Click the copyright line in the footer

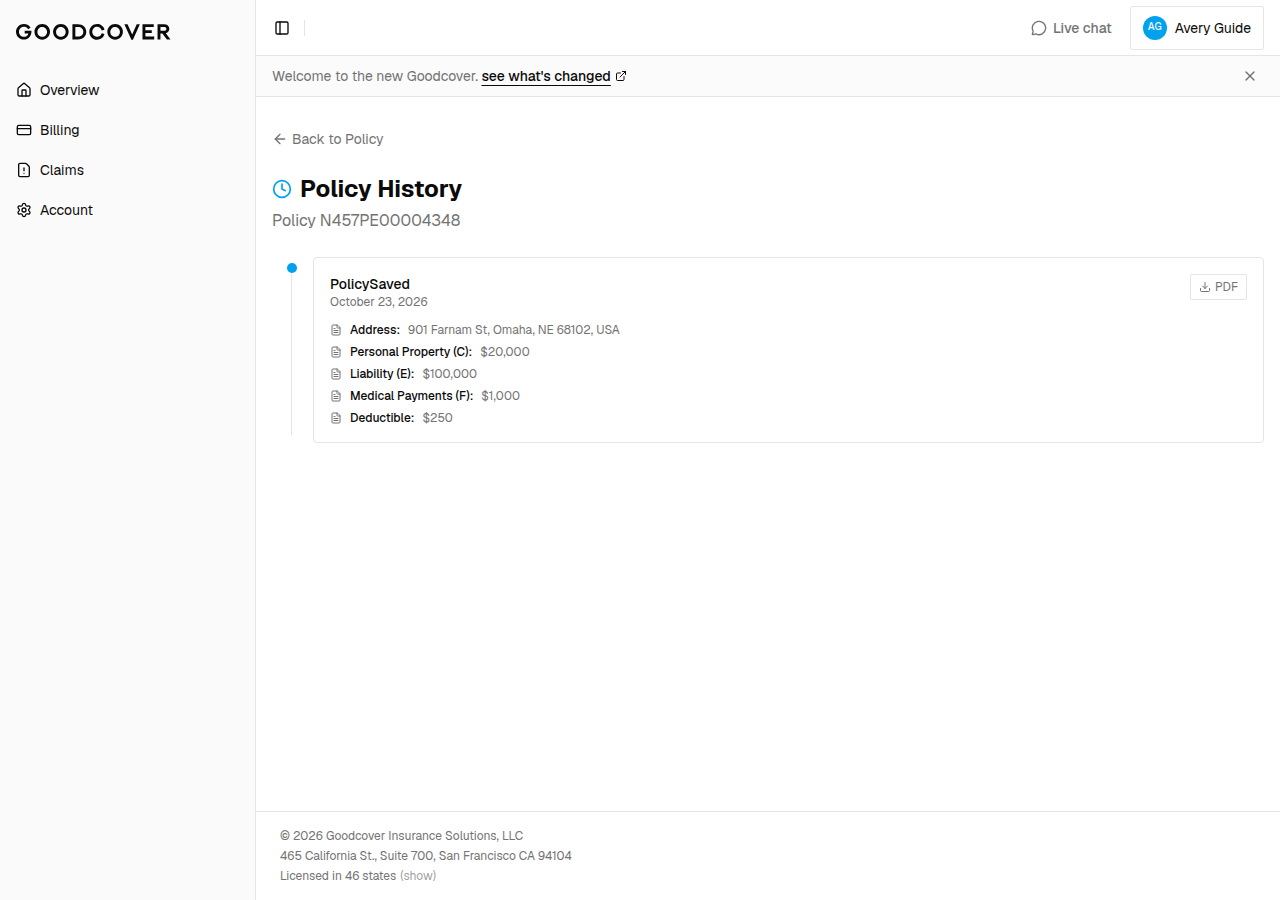pos(401,836)
